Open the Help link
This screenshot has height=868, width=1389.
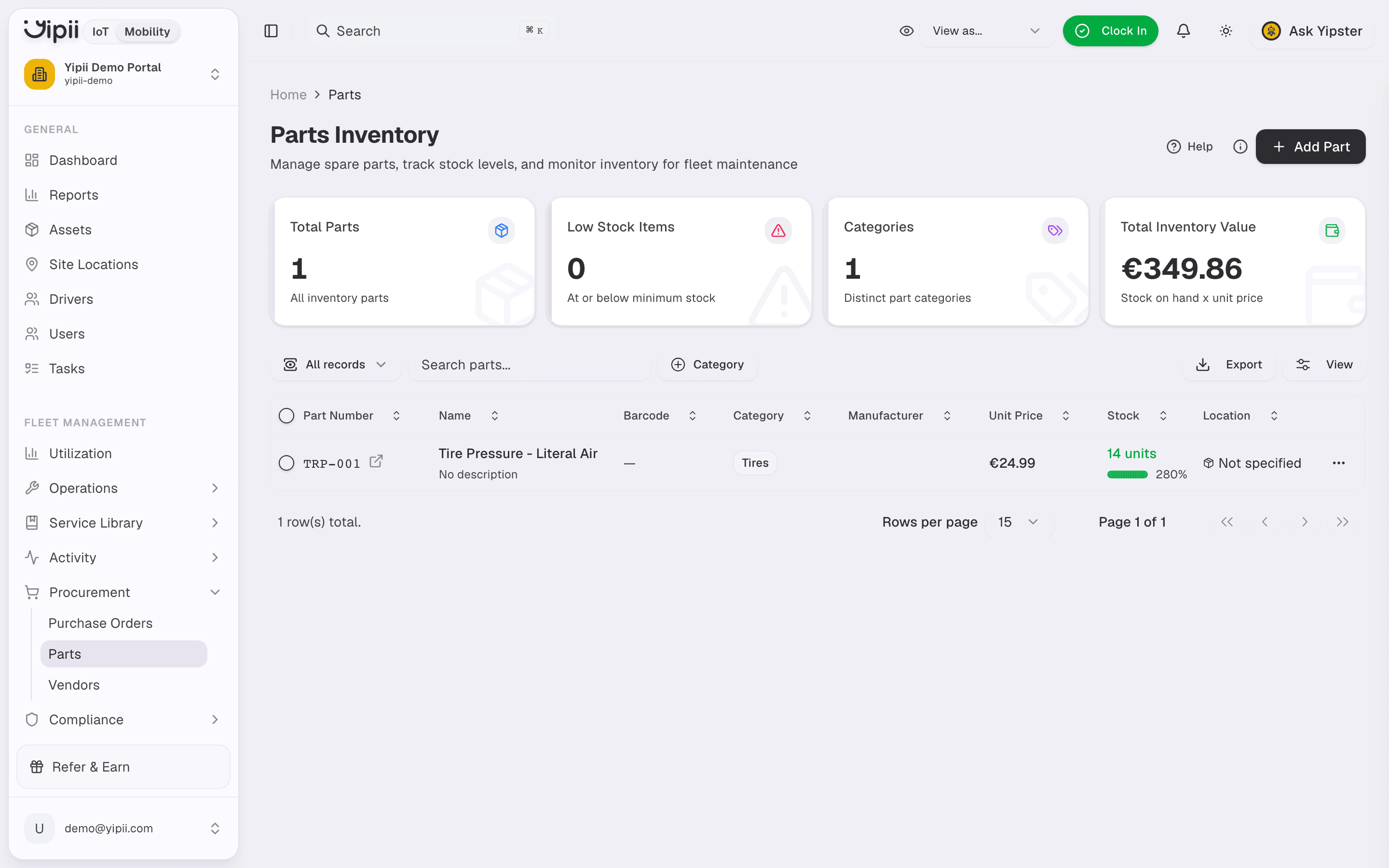click(1190, 147)
